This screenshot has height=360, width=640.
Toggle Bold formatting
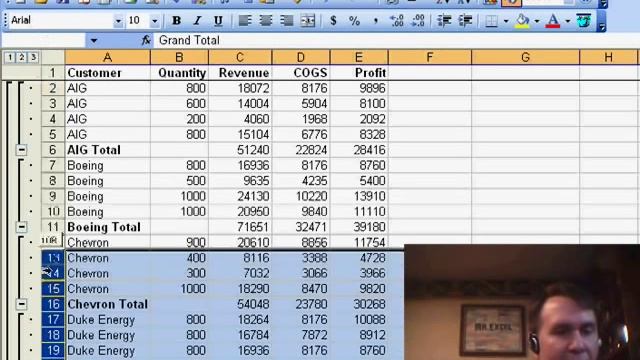tap(176, 20)
